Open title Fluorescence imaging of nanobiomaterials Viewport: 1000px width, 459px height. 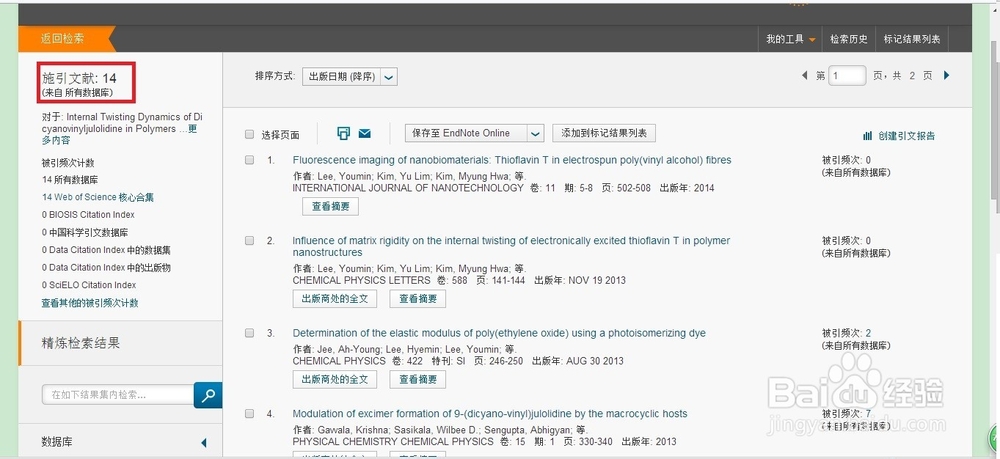(x=511, y=160)
